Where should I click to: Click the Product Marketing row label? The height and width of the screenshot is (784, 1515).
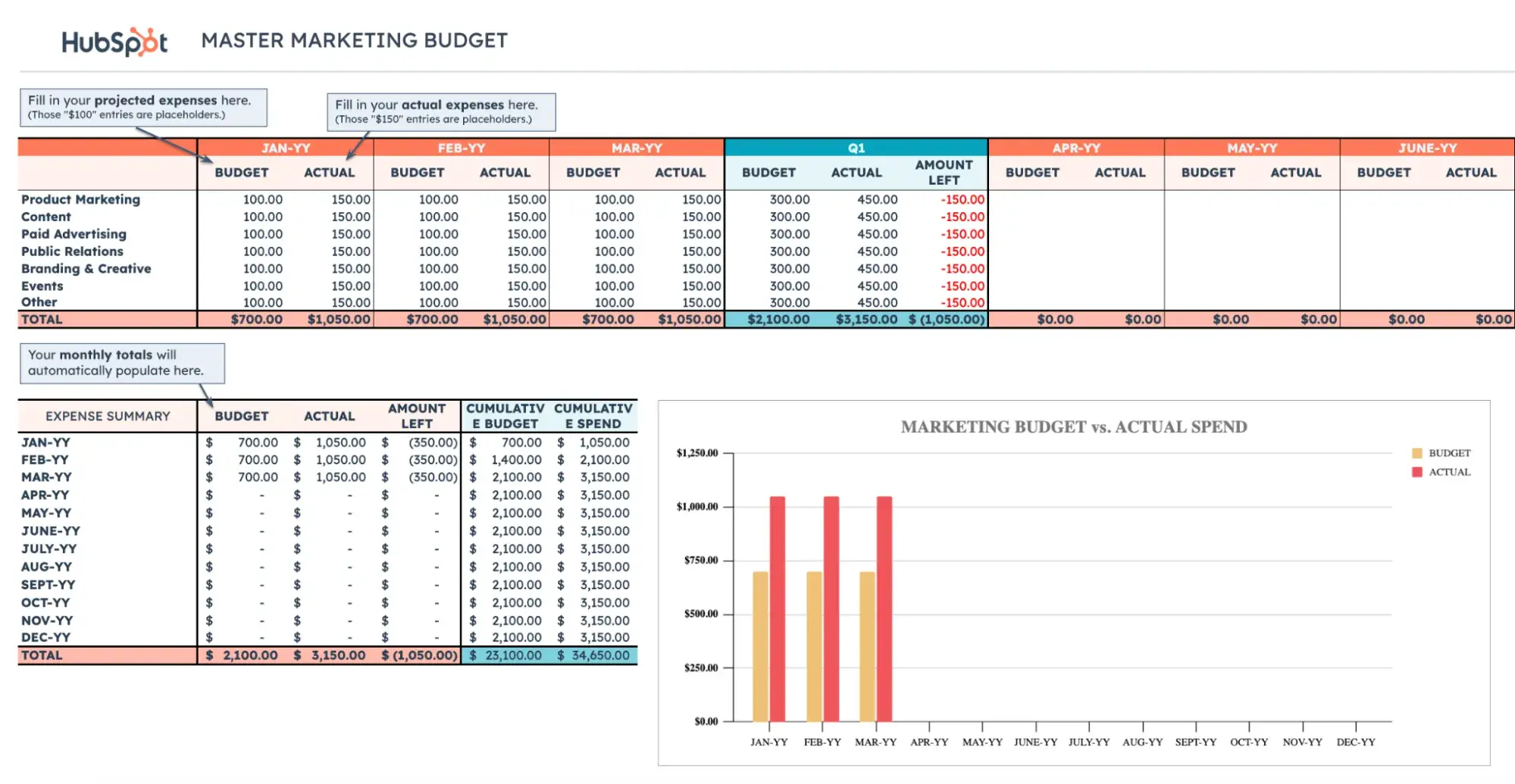[80, 199]
